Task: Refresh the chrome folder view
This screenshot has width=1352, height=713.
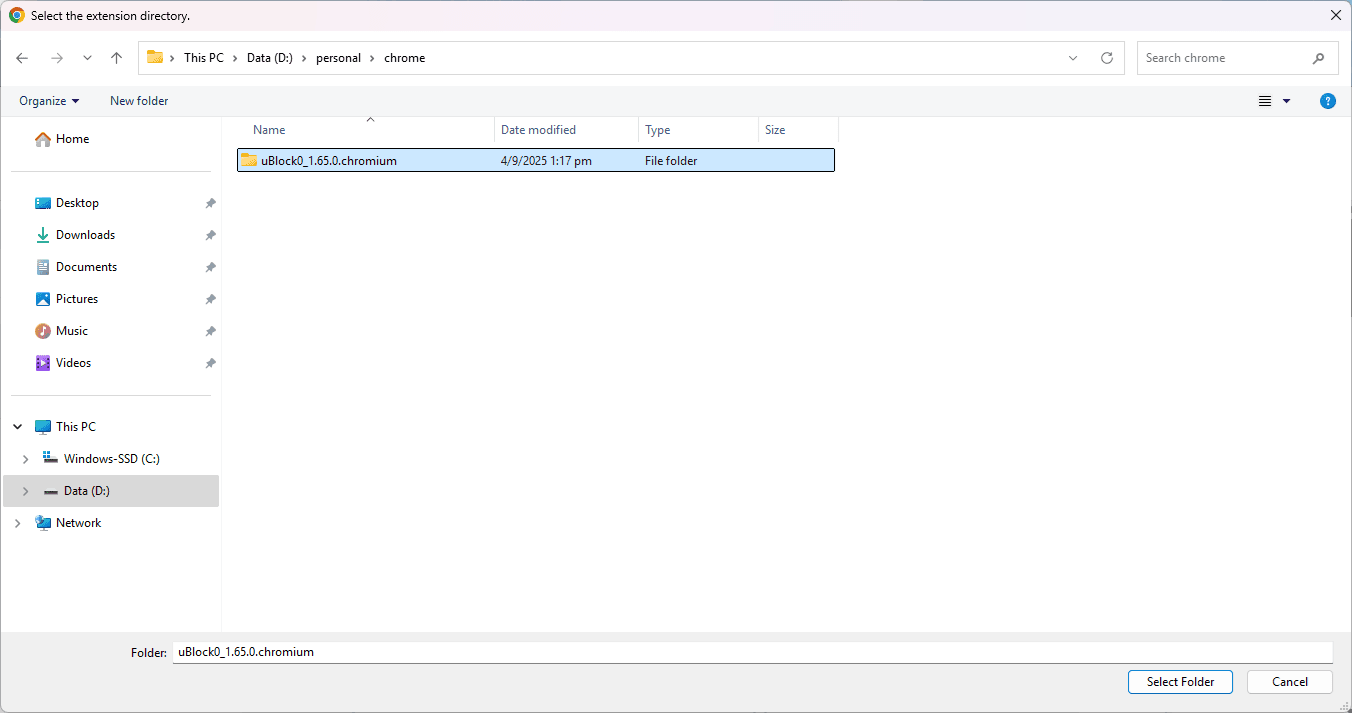Action: pos(1107,58)
